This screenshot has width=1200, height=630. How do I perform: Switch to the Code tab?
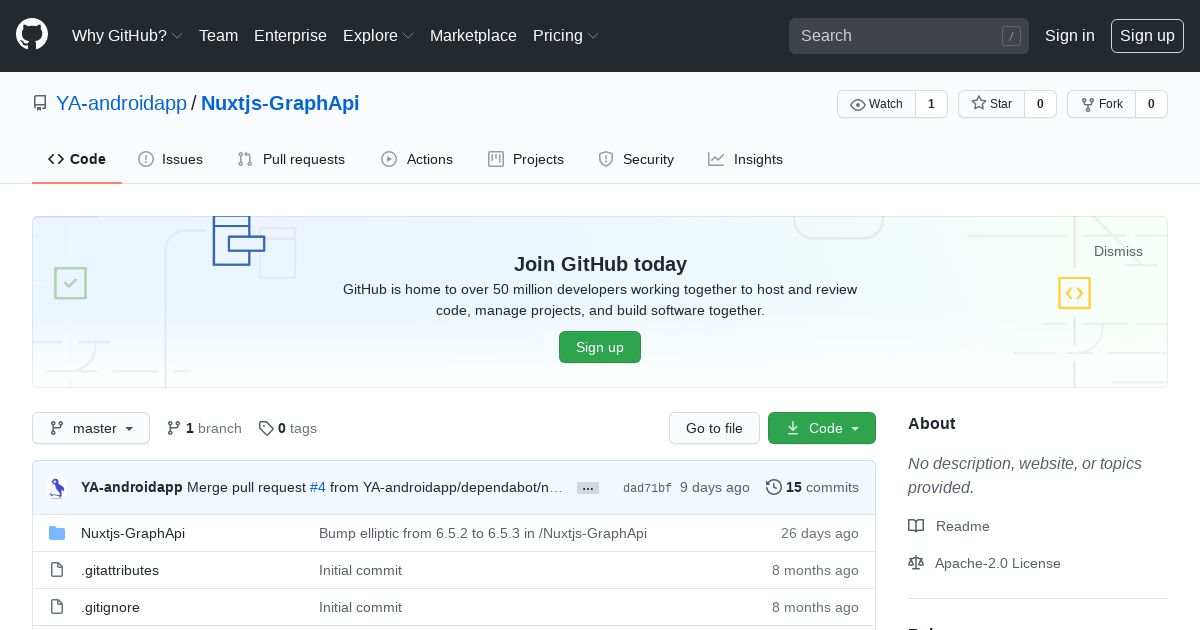pos(77,159)
